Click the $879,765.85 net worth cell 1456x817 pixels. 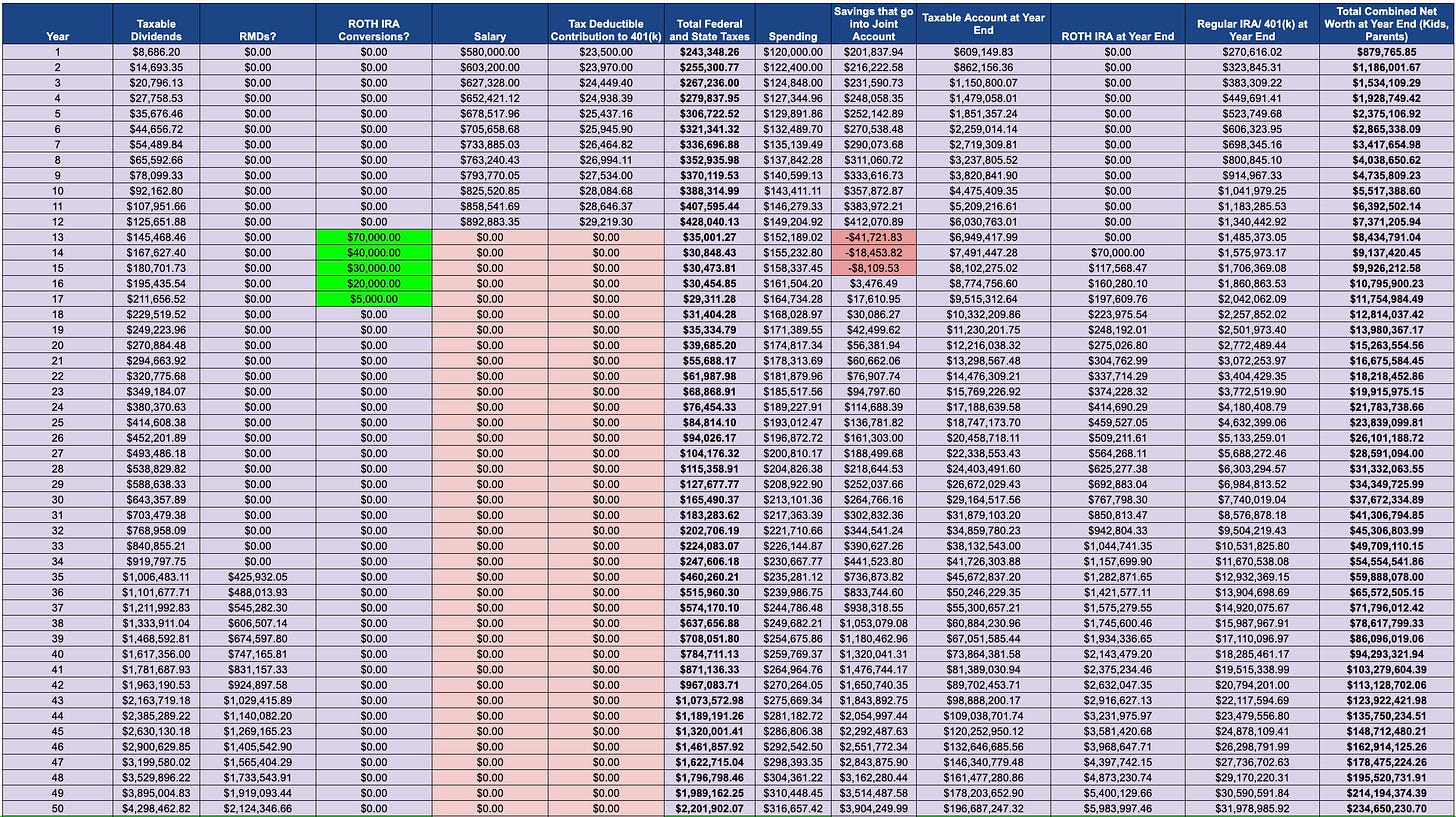(1387, 52)
